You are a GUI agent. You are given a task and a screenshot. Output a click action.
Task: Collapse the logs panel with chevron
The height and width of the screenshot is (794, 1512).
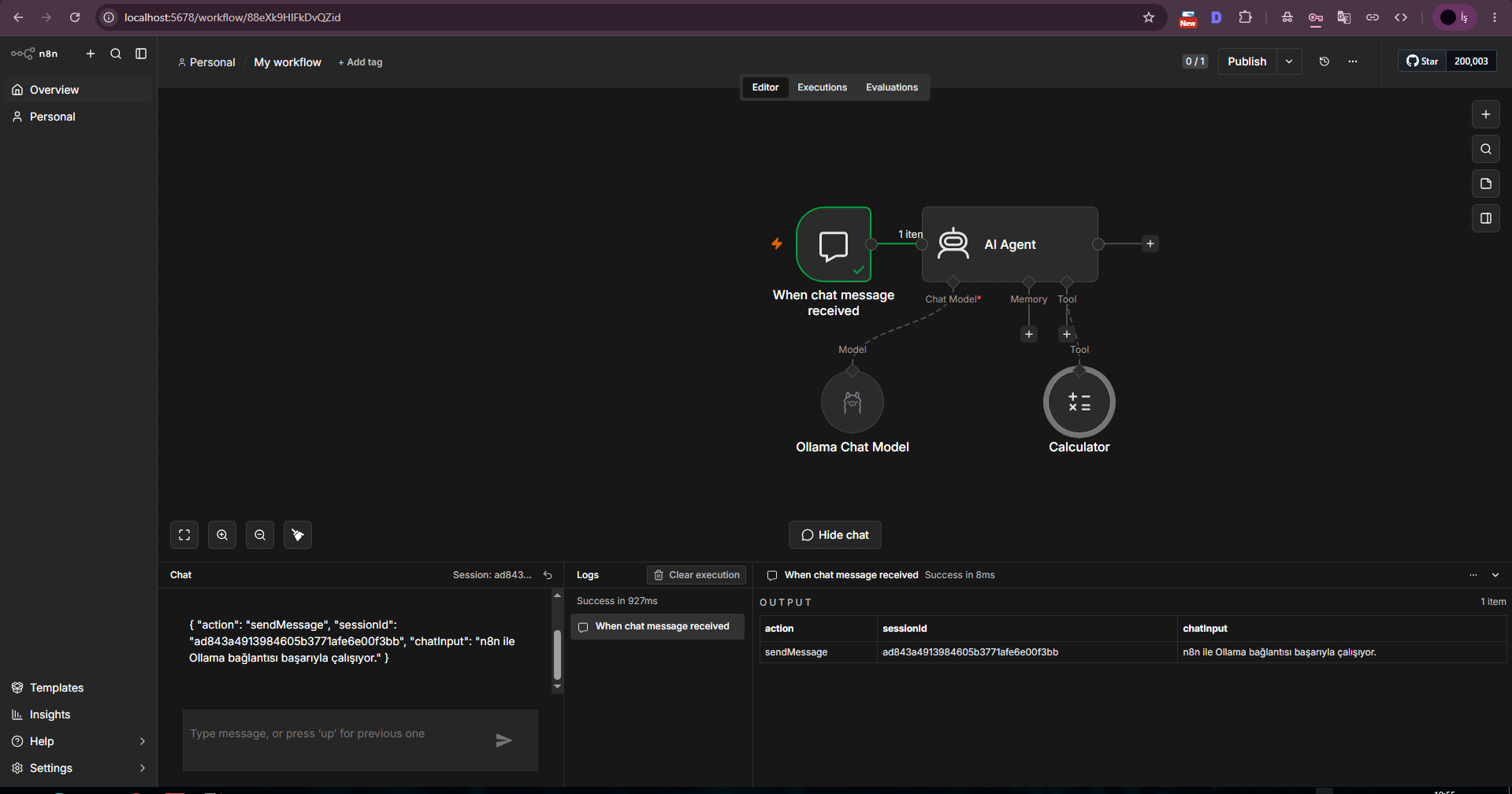1495,575
